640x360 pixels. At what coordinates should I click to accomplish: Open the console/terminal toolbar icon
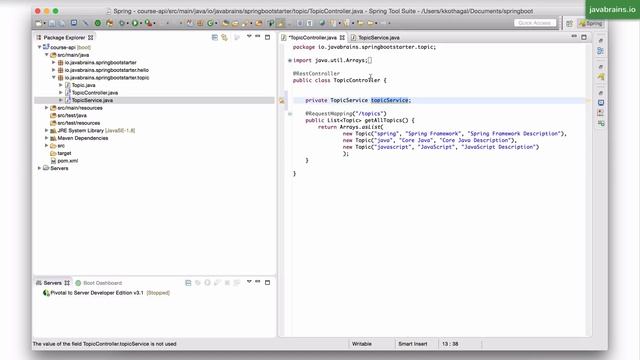[74, 23]
